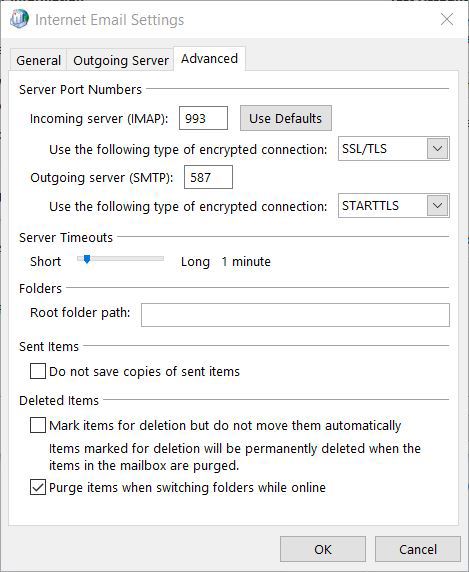
Task: Click the Outlook icon in title bar
Action: coord(19,19)
